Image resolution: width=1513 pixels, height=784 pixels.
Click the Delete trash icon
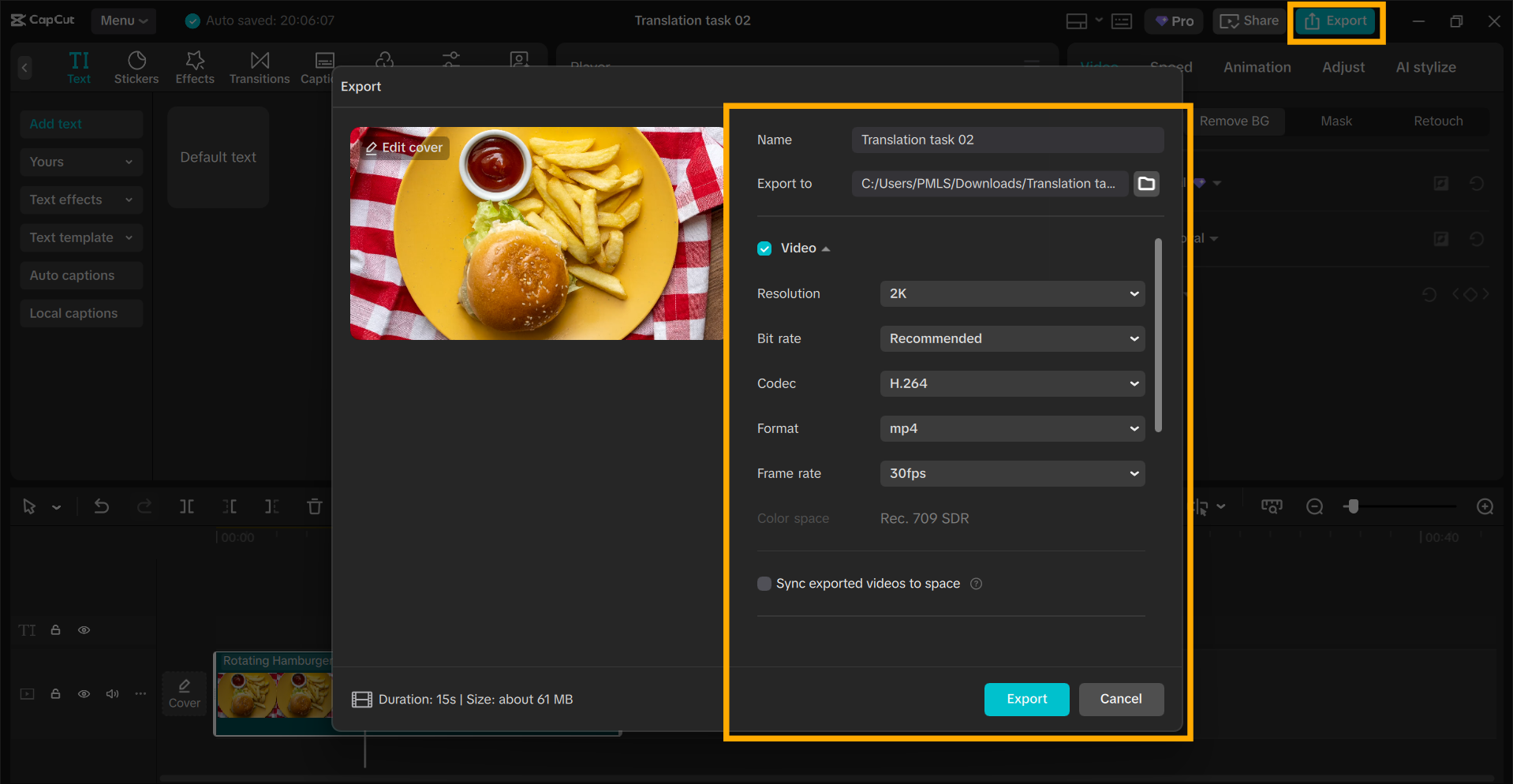click(x=315, y=506)
